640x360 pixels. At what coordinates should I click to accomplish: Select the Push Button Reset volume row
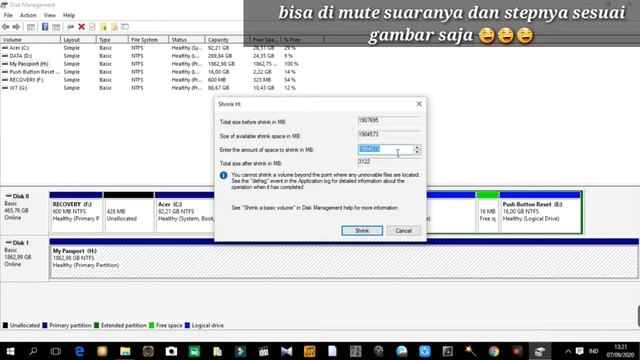150,72
